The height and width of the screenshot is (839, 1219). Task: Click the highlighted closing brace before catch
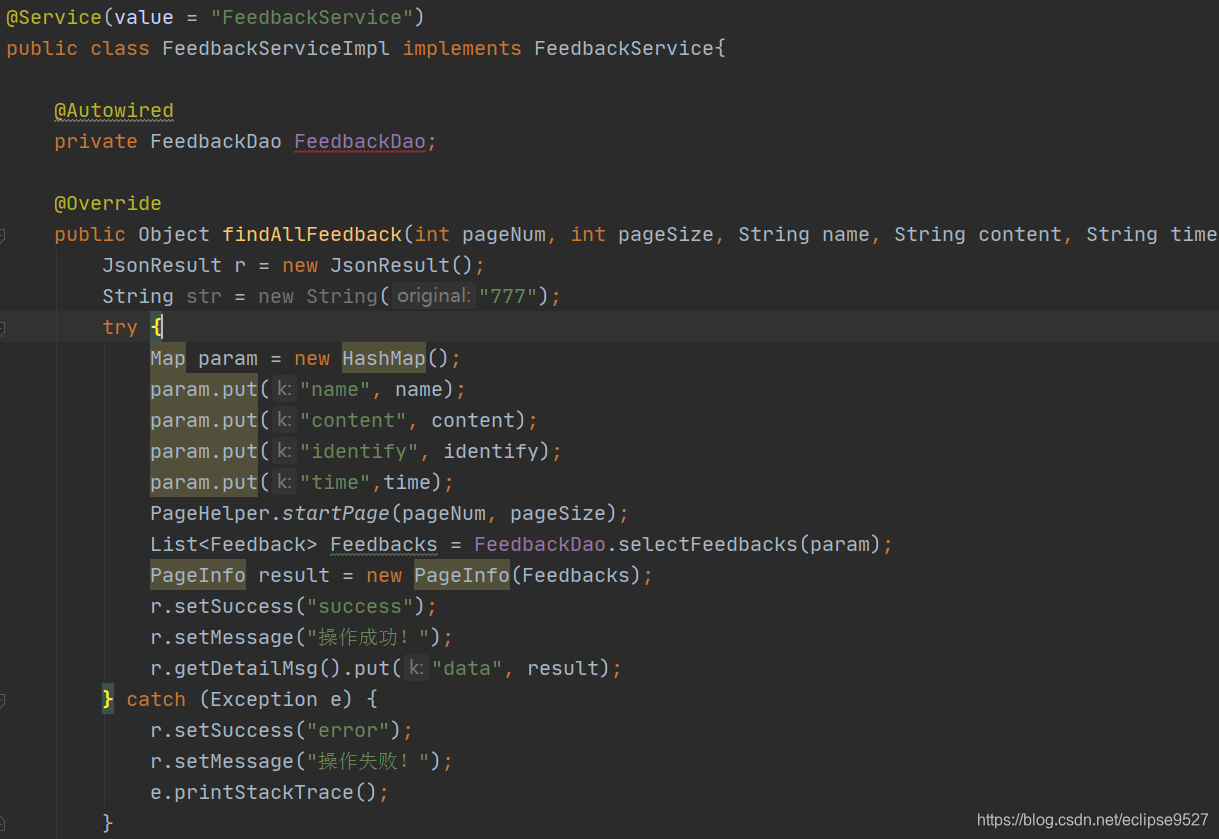pos(108,699)
